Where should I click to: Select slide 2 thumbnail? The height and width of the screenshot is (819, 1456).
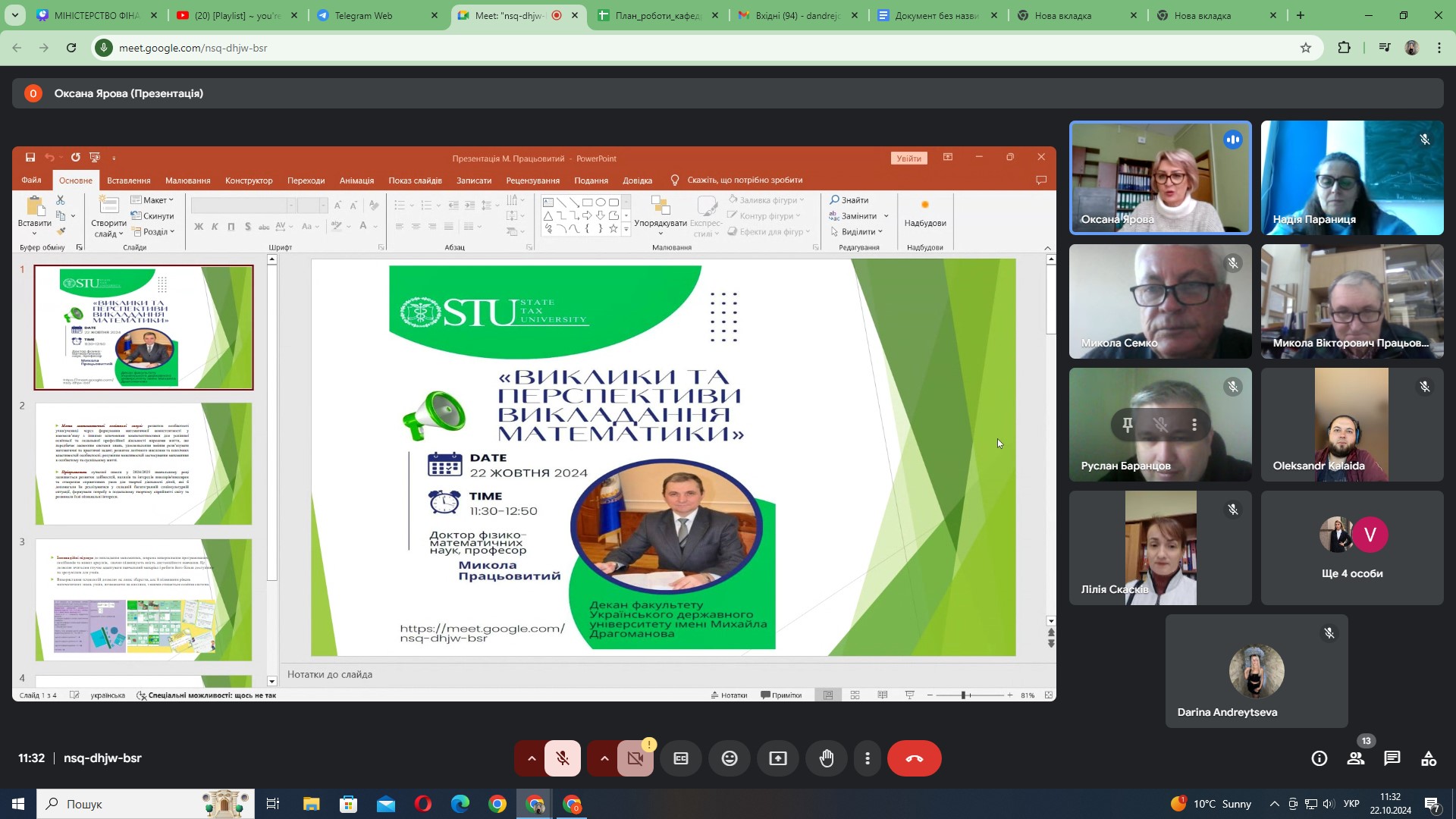(143, 463)
